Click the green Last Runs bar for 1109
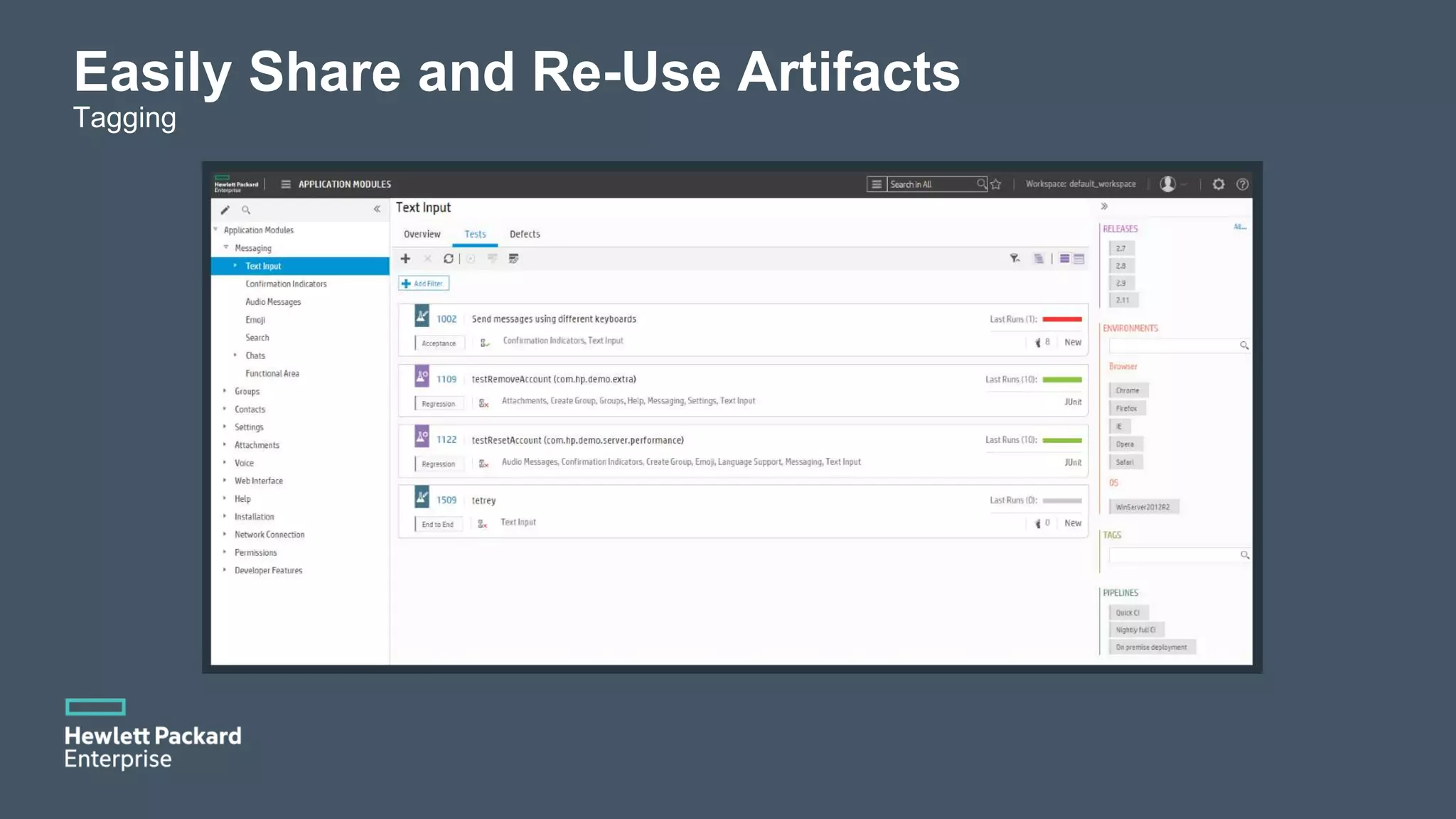The height and width of the screenshot is (819, 1456). pyautogui.click(x=1062, y=380)
